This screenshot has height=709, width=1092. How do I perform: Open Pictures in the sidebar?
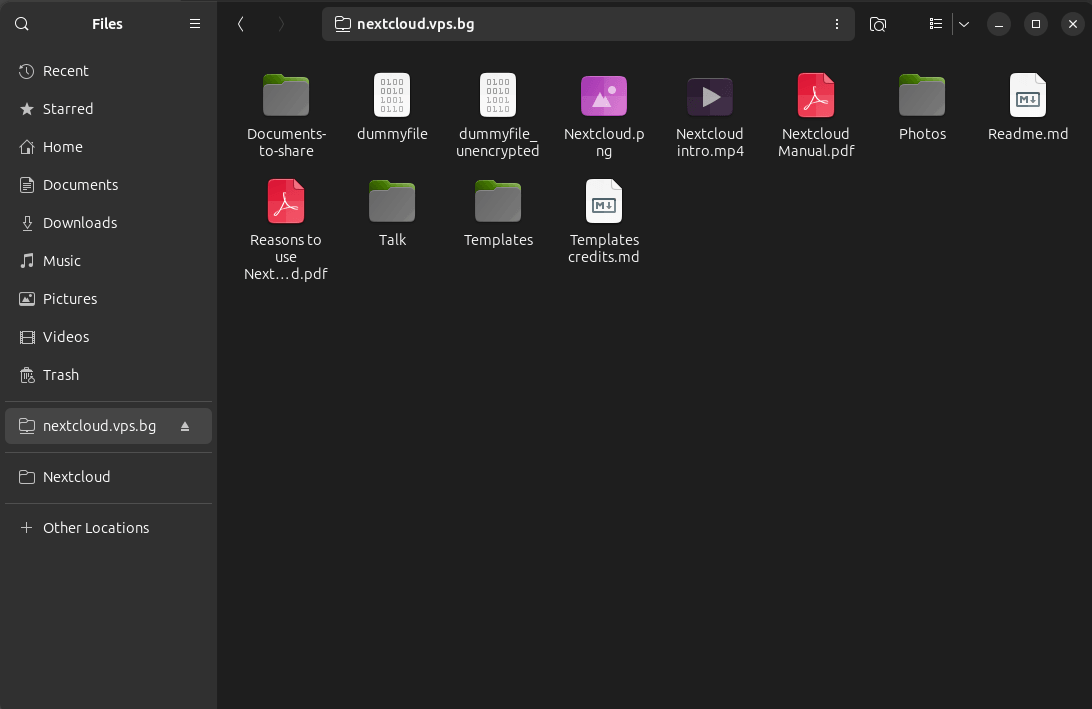point(108,299)
